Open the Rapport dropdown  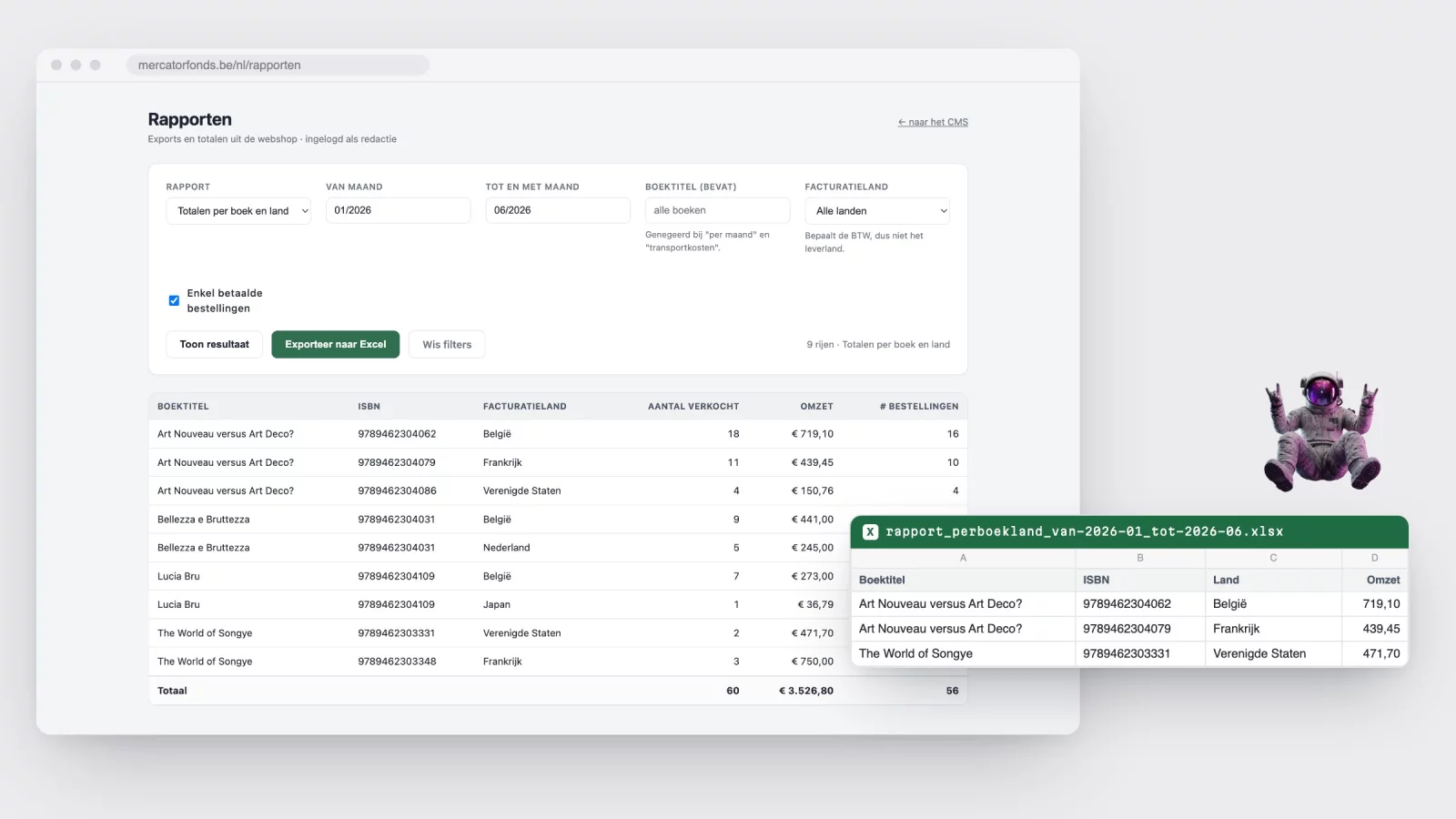pyautogui.click(x=238, y=211)
